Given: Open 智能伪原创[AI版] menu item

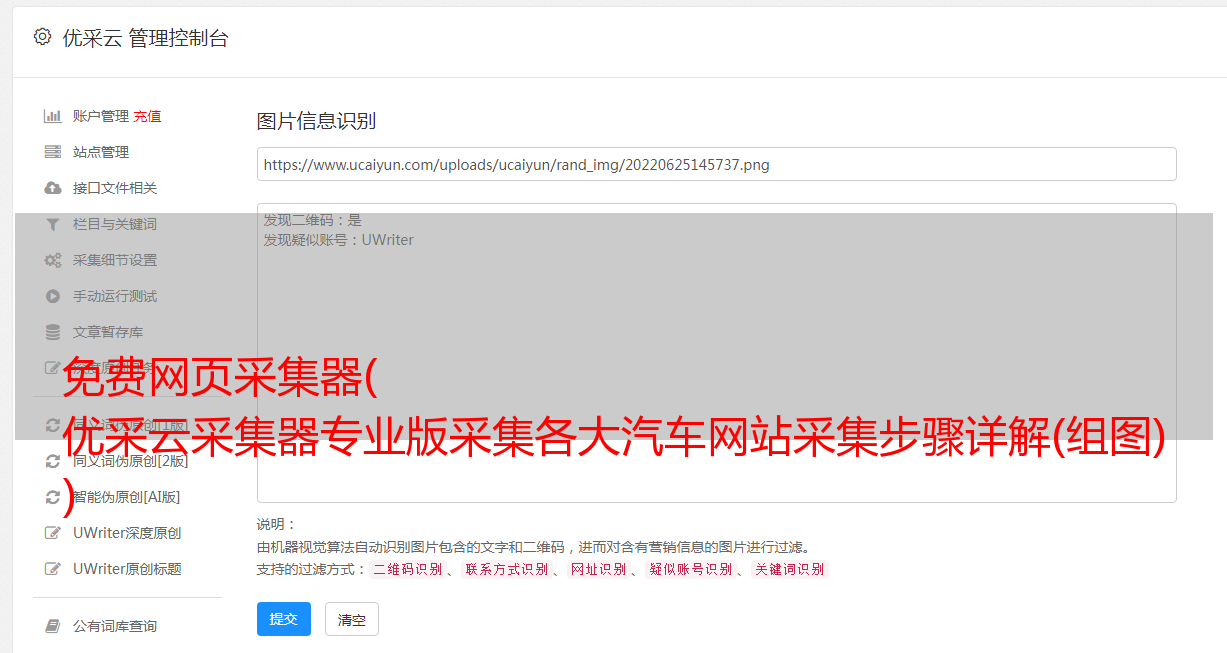Looking at the screenshot, I should pyautogui.click(x=126, y=497).
